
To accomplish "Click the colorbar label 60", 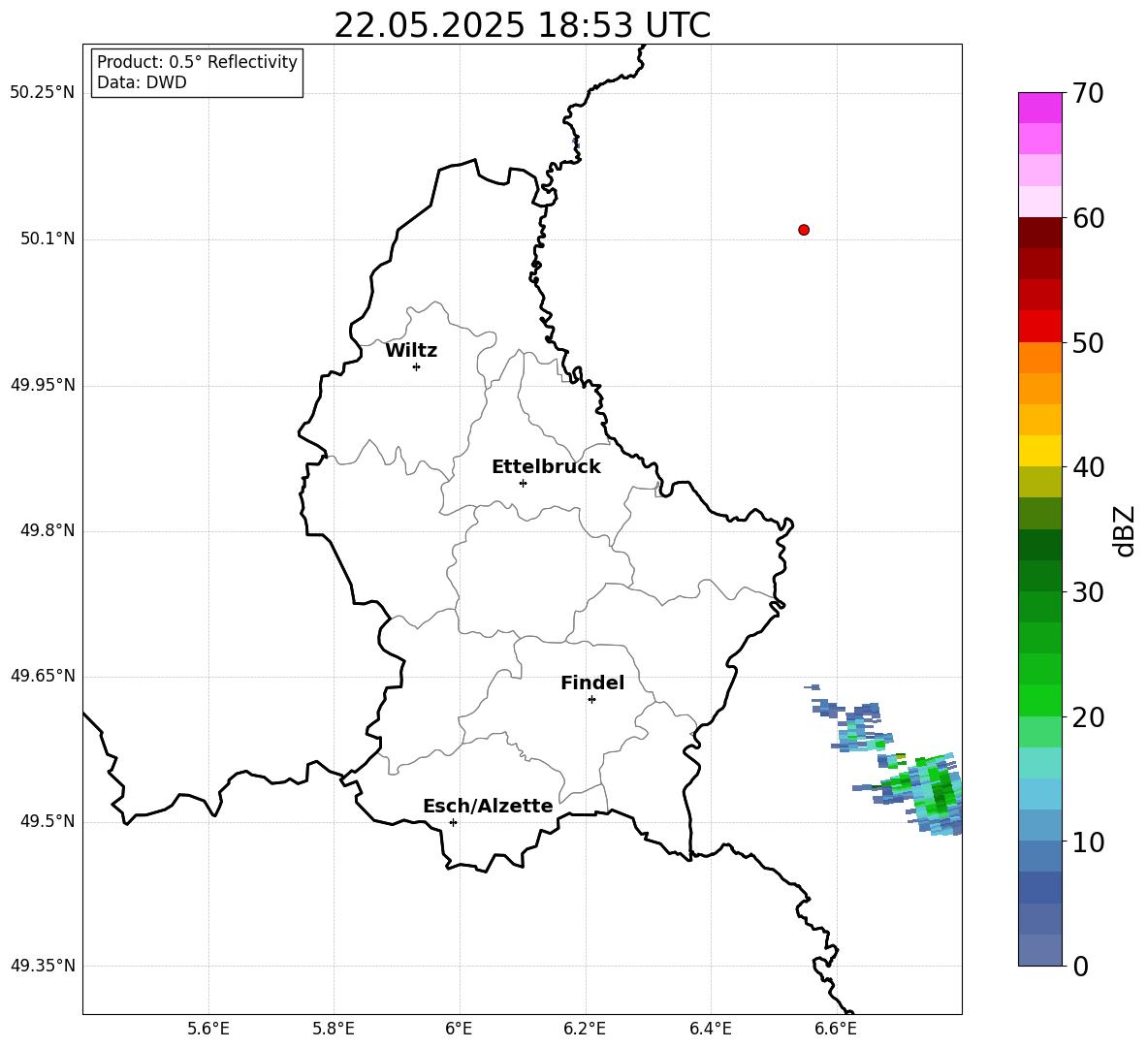I will [1088, 218].
